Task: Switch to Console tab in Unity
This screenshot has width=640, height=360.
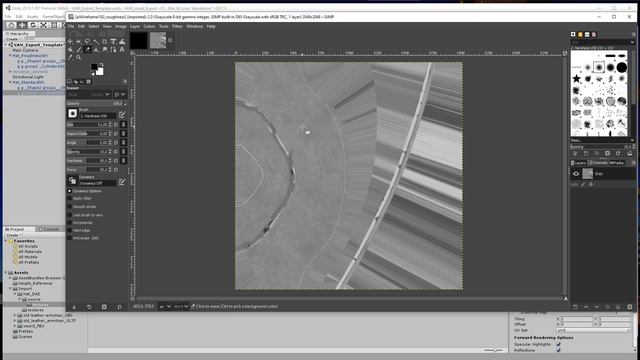Action: [x=49, y=229]
